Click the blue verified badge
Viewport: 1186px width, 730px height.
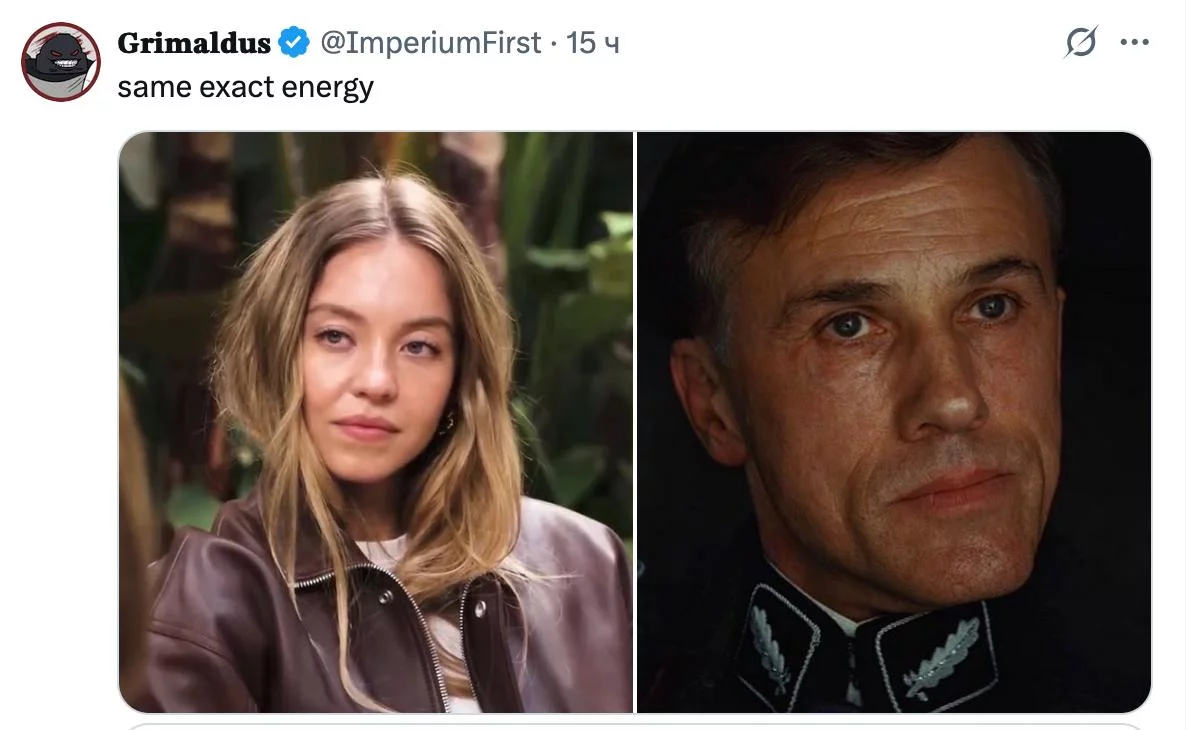point(292,43)
